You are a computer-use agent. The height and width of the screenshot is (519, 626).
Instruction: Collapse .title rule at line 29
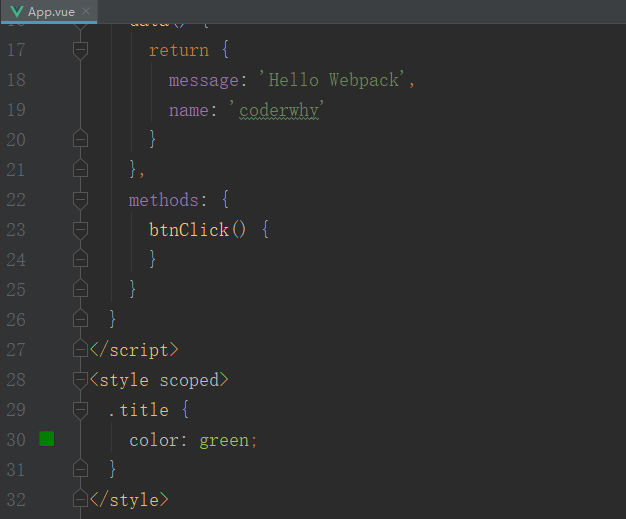click(x=80, y=410)
